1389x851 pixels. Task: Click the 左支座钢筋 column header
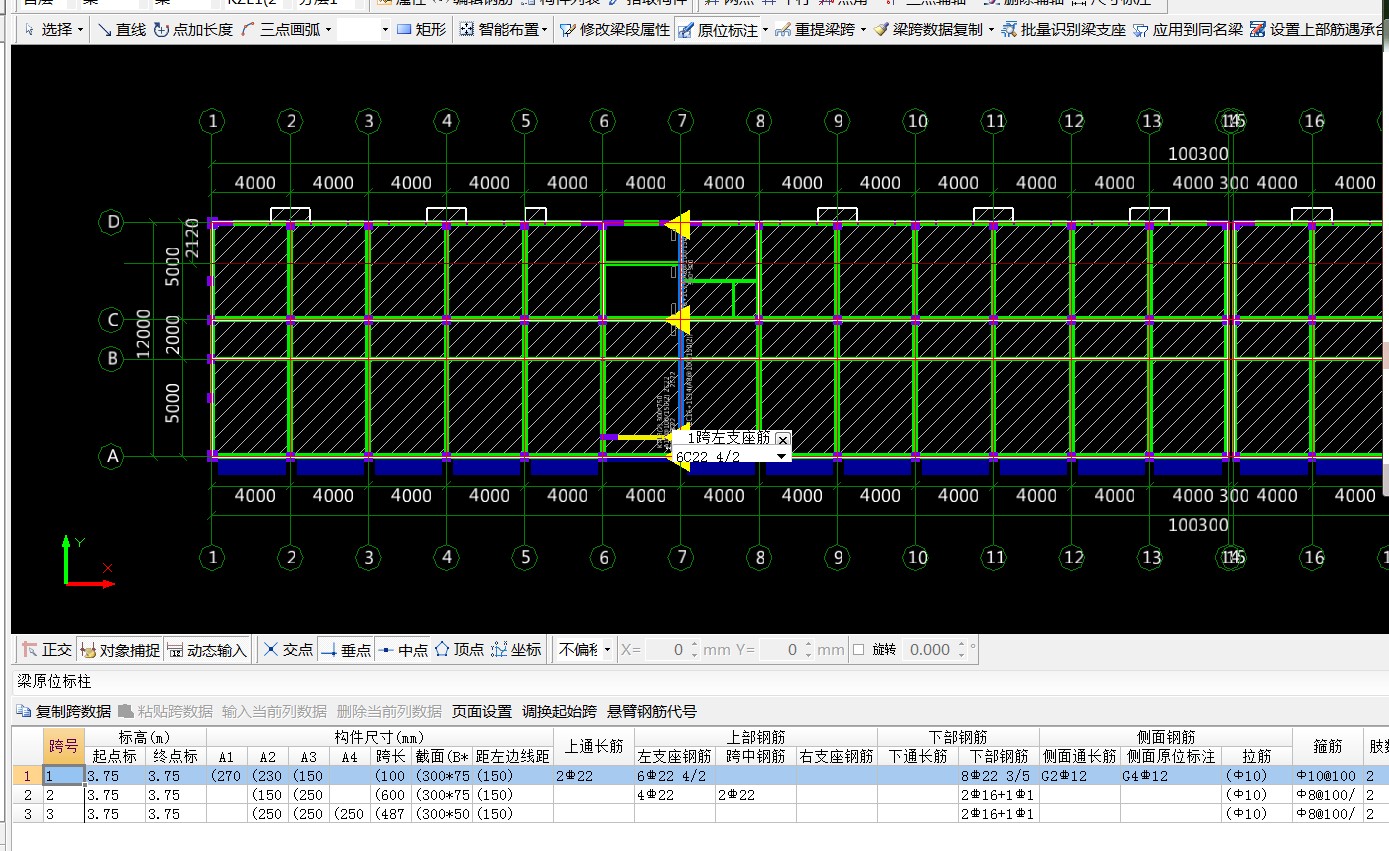[675, 757]
